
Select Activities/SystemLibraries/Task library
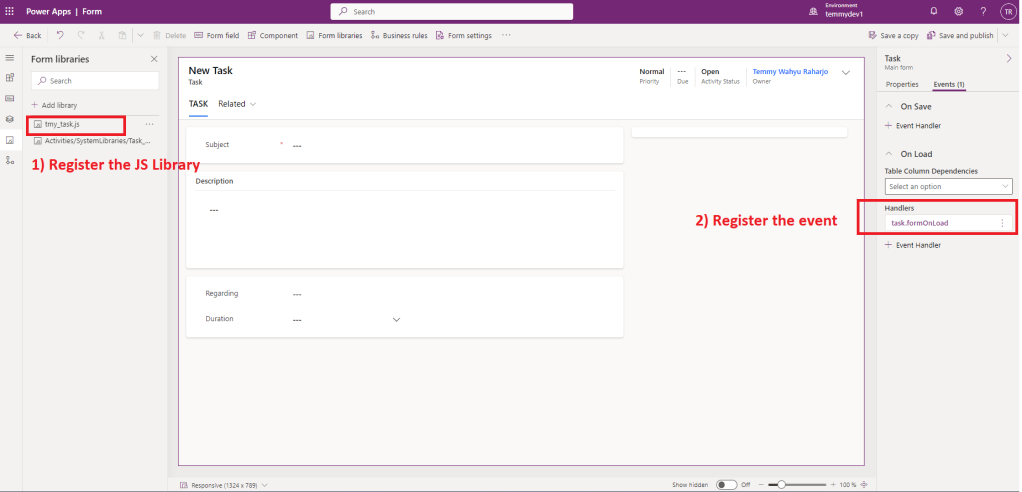pyautogui.click(x=92, y=140)
